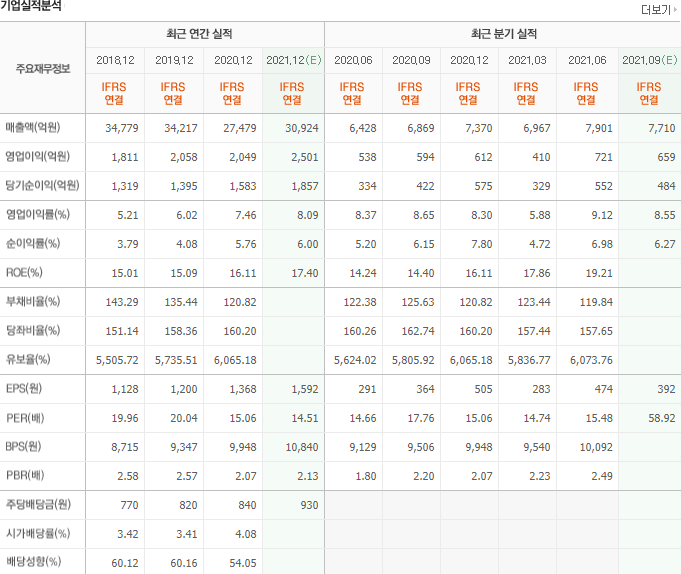
Task: Select the 주요재무정보 header cell
Action: [43, 69]
